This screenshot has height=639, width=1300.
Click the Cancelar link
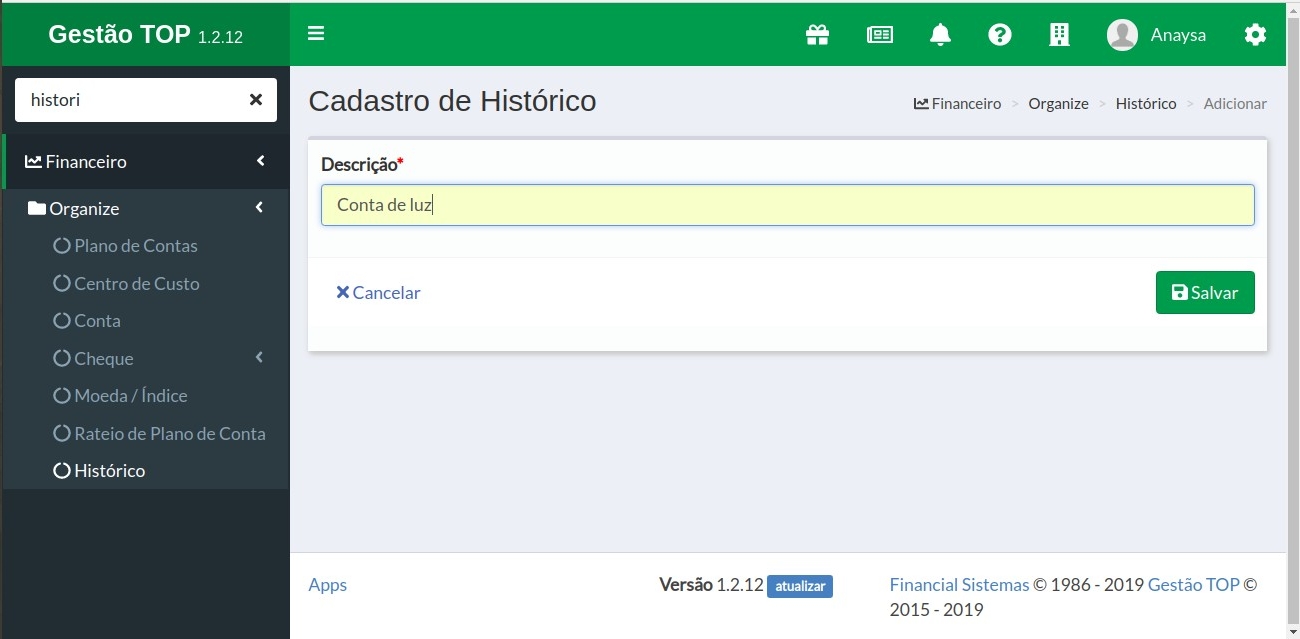378,293
